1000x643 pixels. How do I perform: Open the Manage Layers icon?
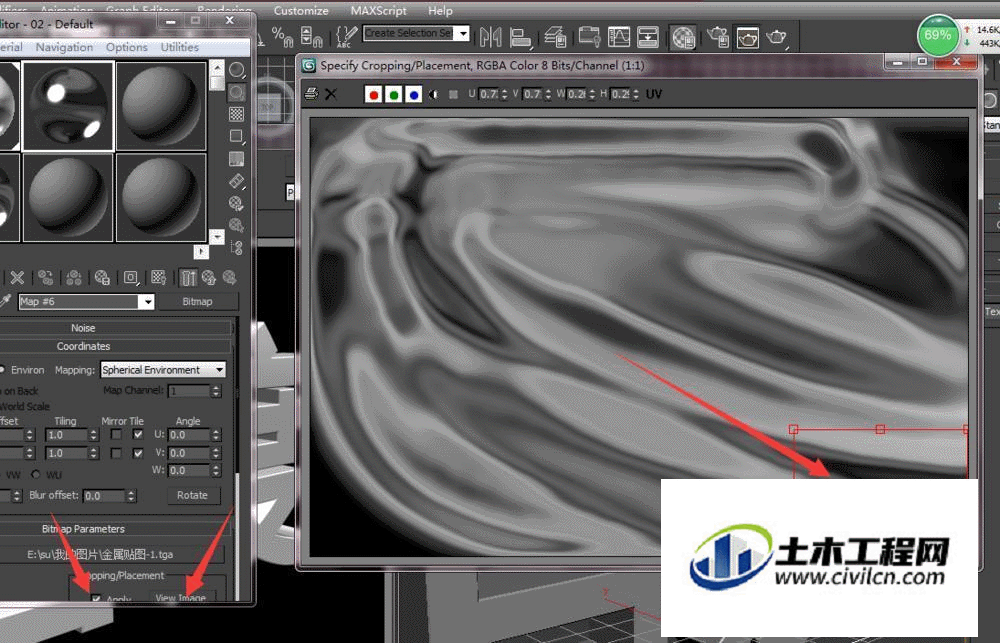[x=555, y=37]
